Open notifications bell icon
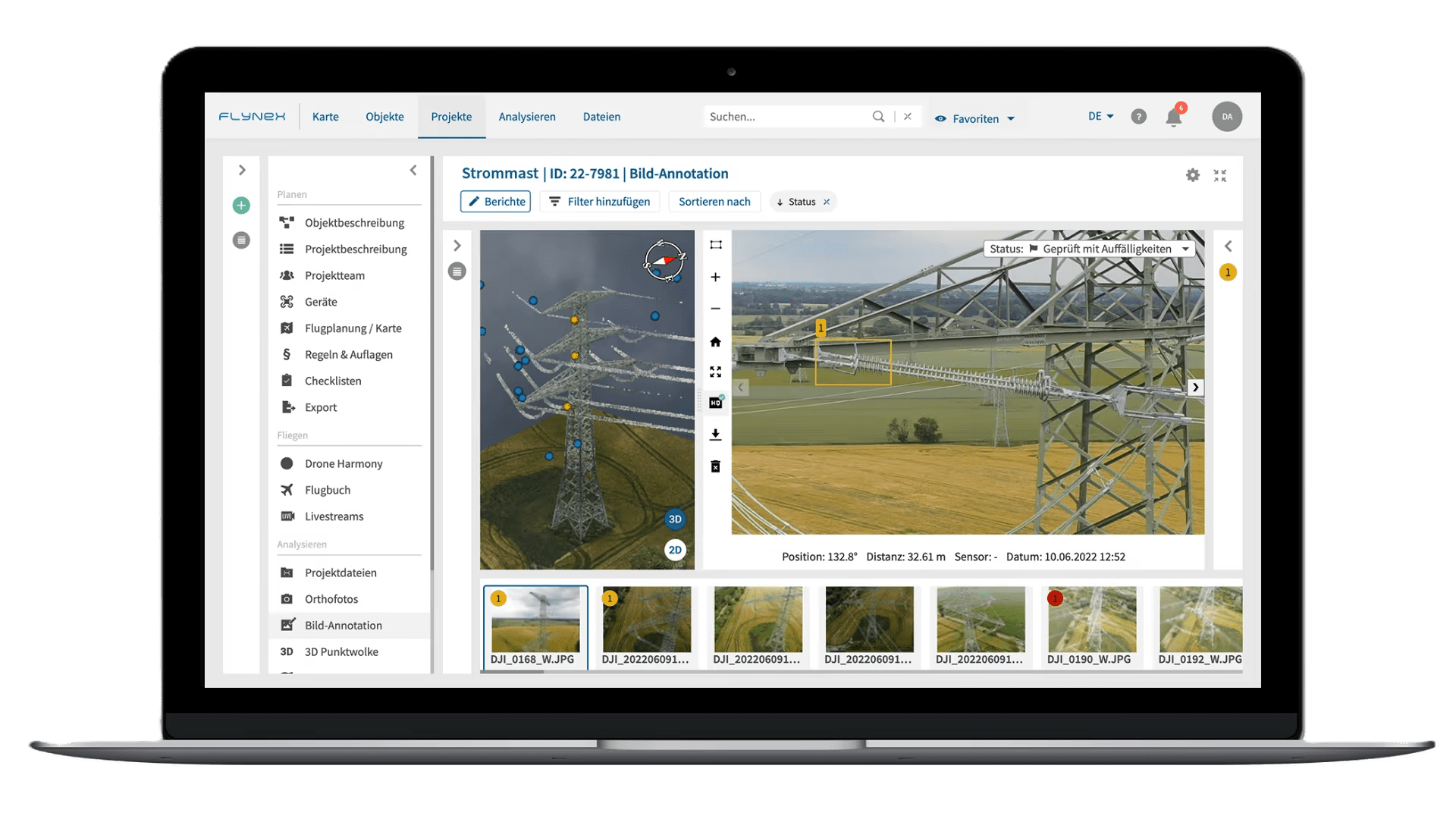Viewport: 1456px width, 819px height. coord(1173,118)
